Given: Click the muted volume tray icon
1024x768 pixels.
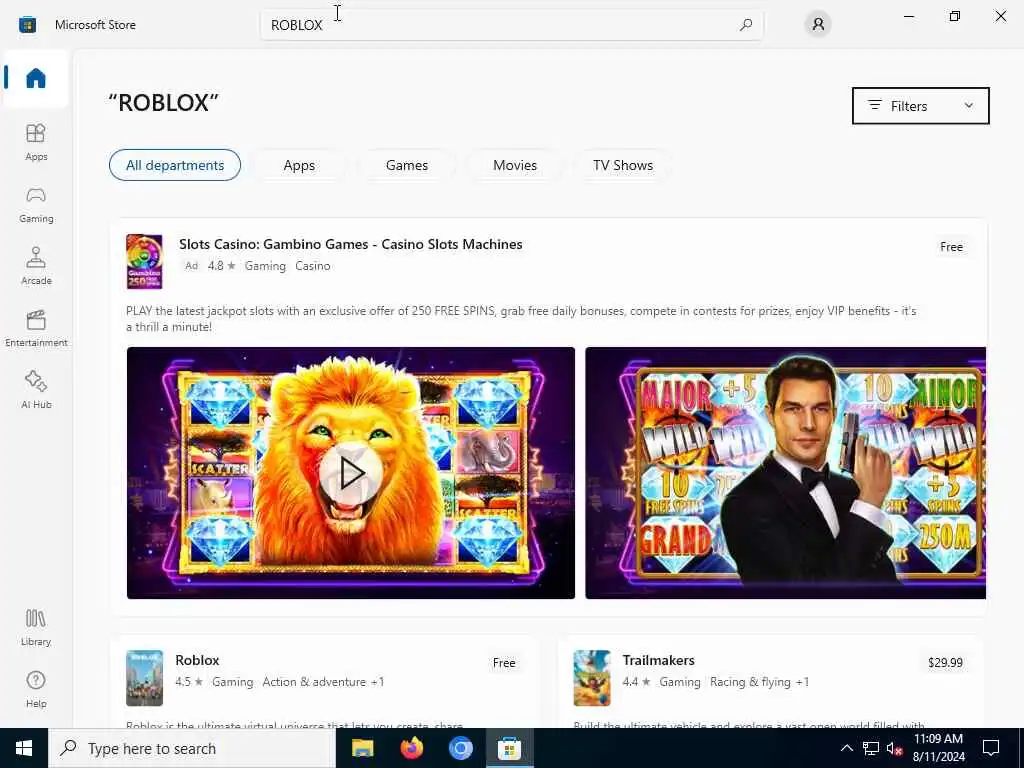Looking at the screenshot, I should pos(894,748).
